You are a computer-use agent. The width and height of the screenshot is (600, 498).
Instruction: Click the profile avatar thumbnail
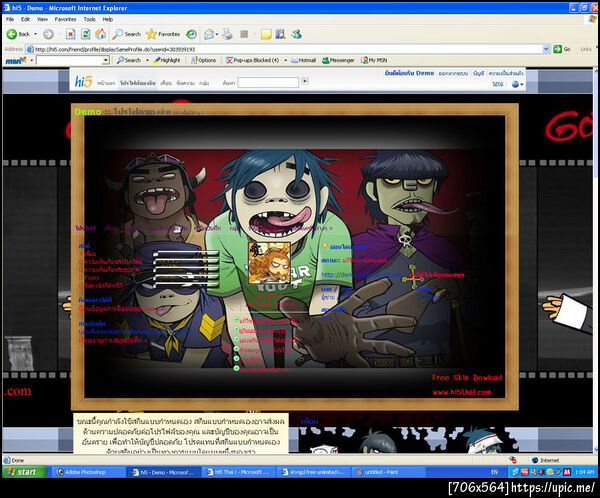coord(269,263)
